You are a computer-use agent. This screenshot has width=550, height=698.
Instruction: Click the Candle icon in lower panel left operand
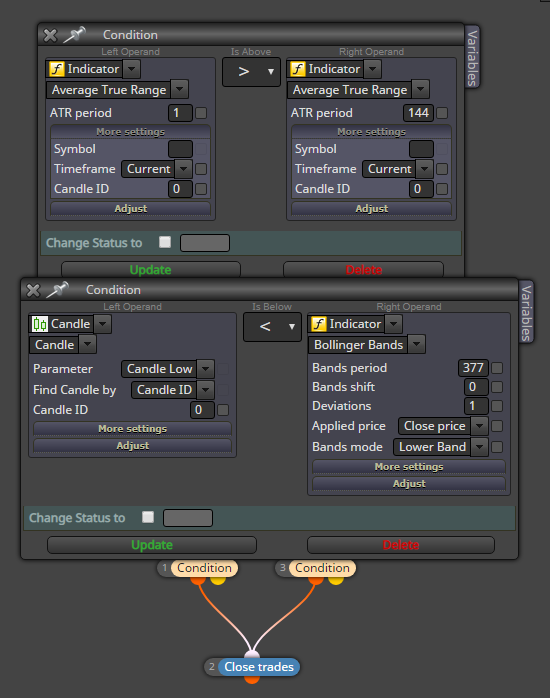(x=40, y=324)
